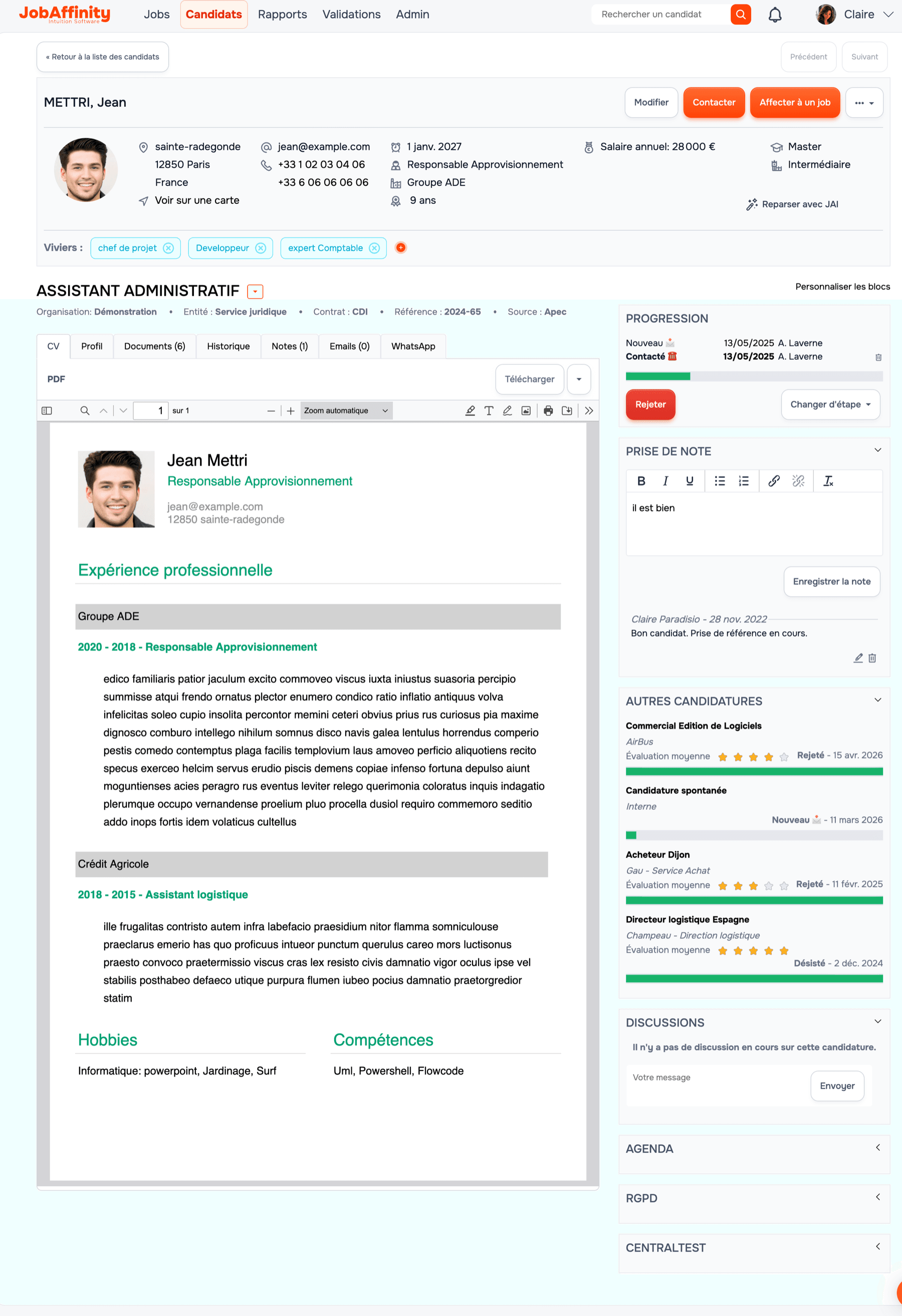Click Enregistrer la note
This screenshot has width=902, height=1316.
pyautogui.click(x=831, y=582)
